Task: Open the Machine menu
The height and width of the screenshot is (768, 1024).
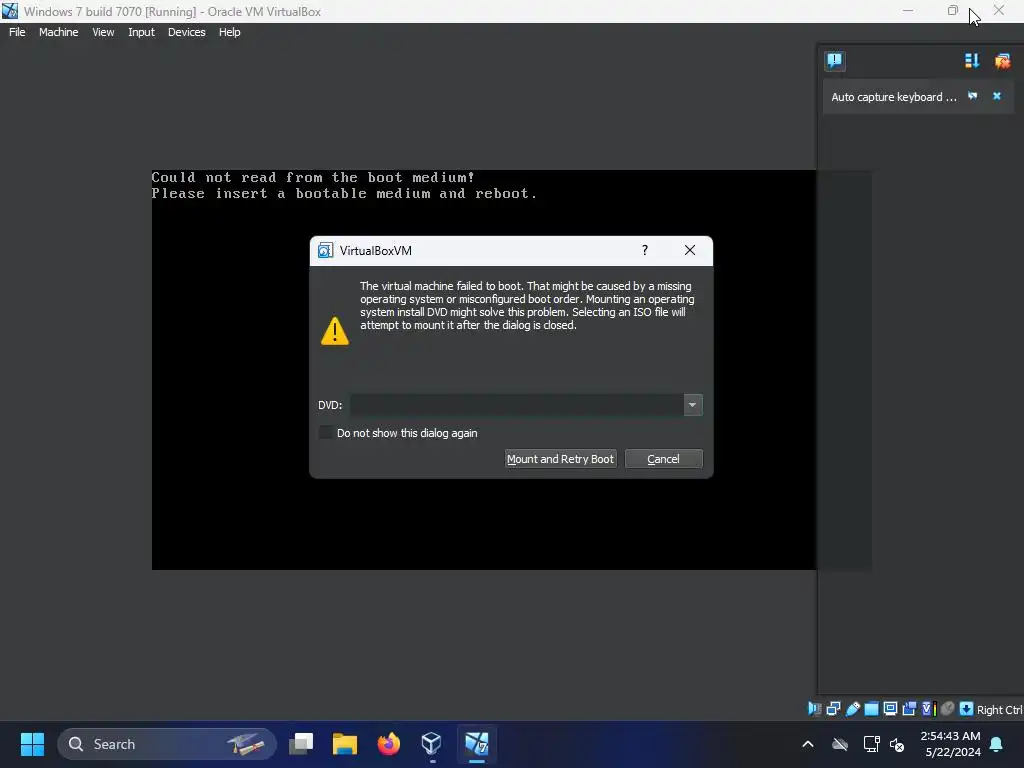Action: click(x=58, y=32)
